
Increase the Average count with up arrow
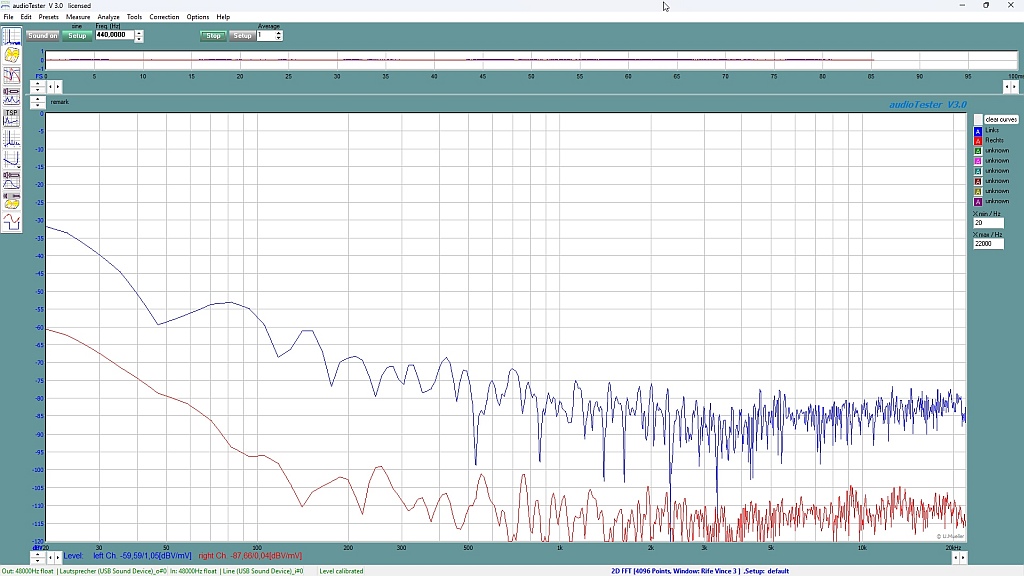[x=278, y=33]
